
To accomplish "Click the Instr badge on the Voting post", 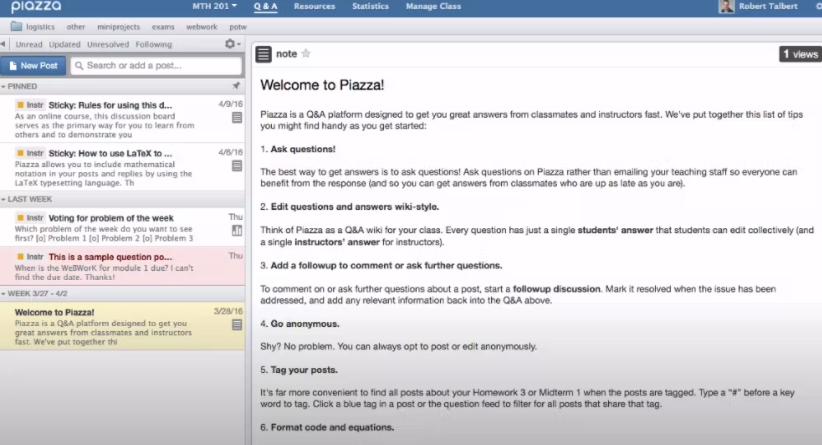I will point(30,218).
